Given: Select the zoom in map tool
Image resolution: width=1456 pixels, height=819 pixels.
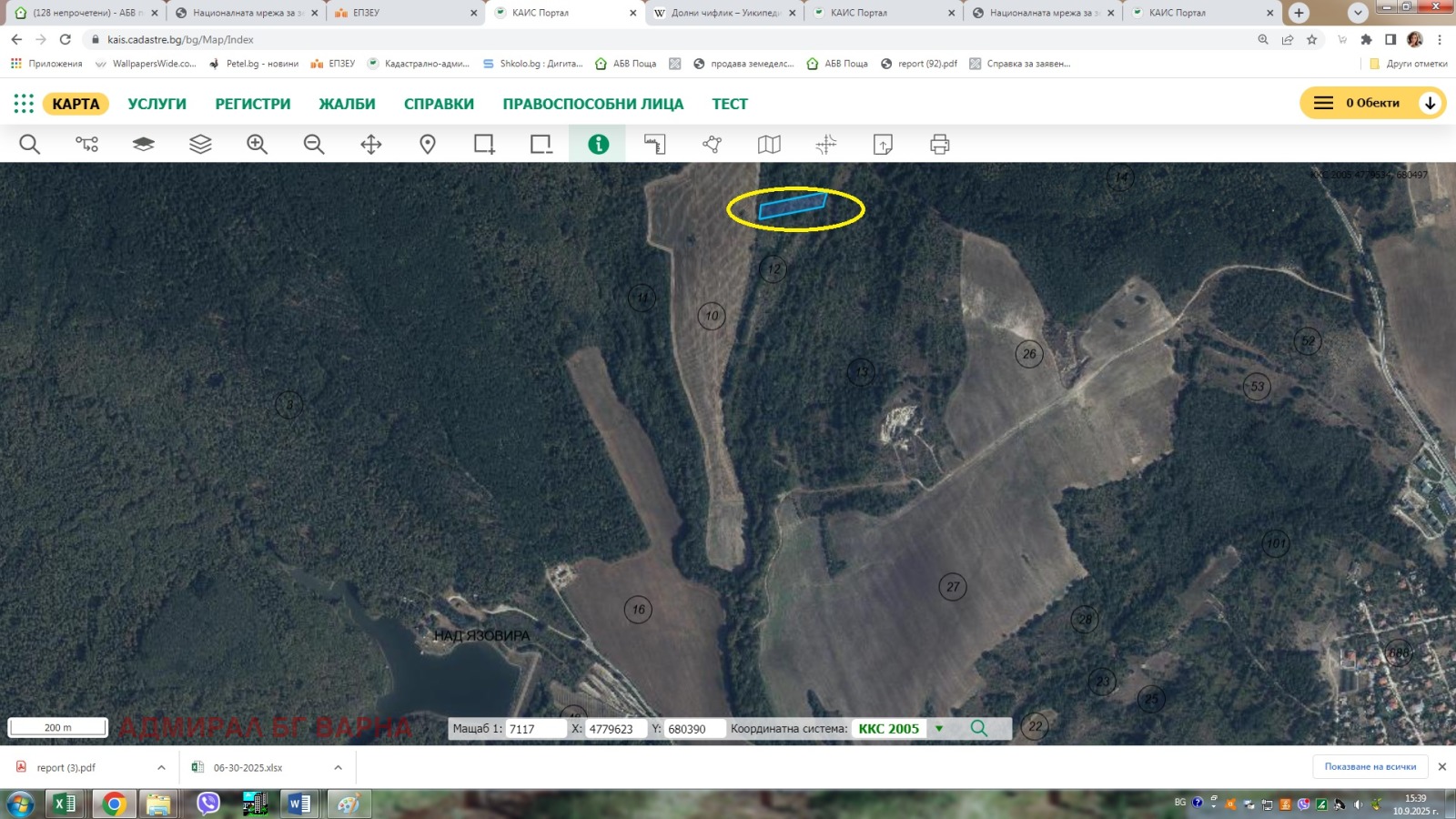Looking at the screenshot, I should pyautogui.click(x=257, y=145).
